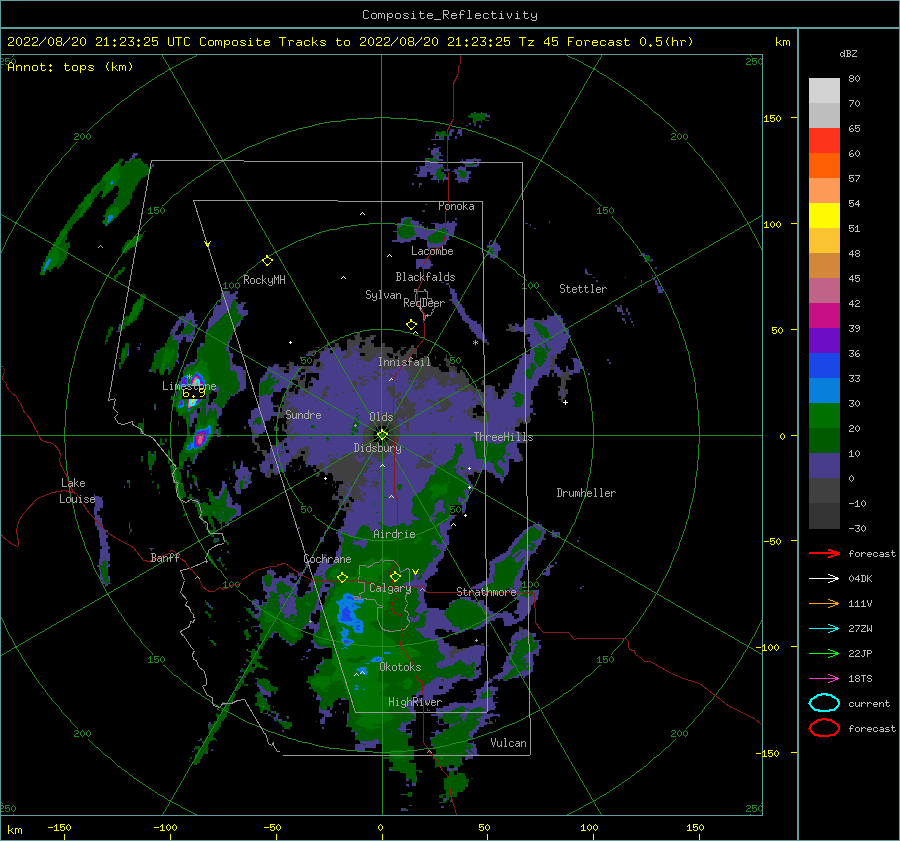The image size is (900, 841).
Task: Click the Vulcan town label
Action: (x=509, y=743)
